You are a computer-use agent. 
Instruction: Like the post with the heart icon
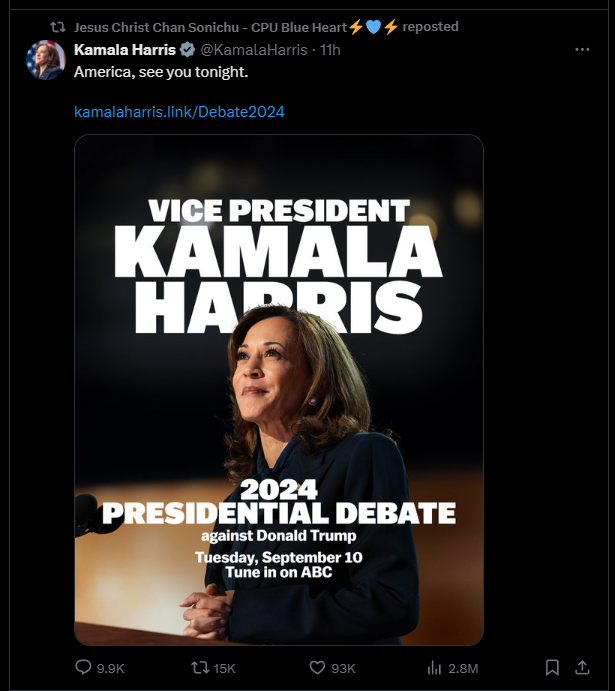tap(317, 668)
